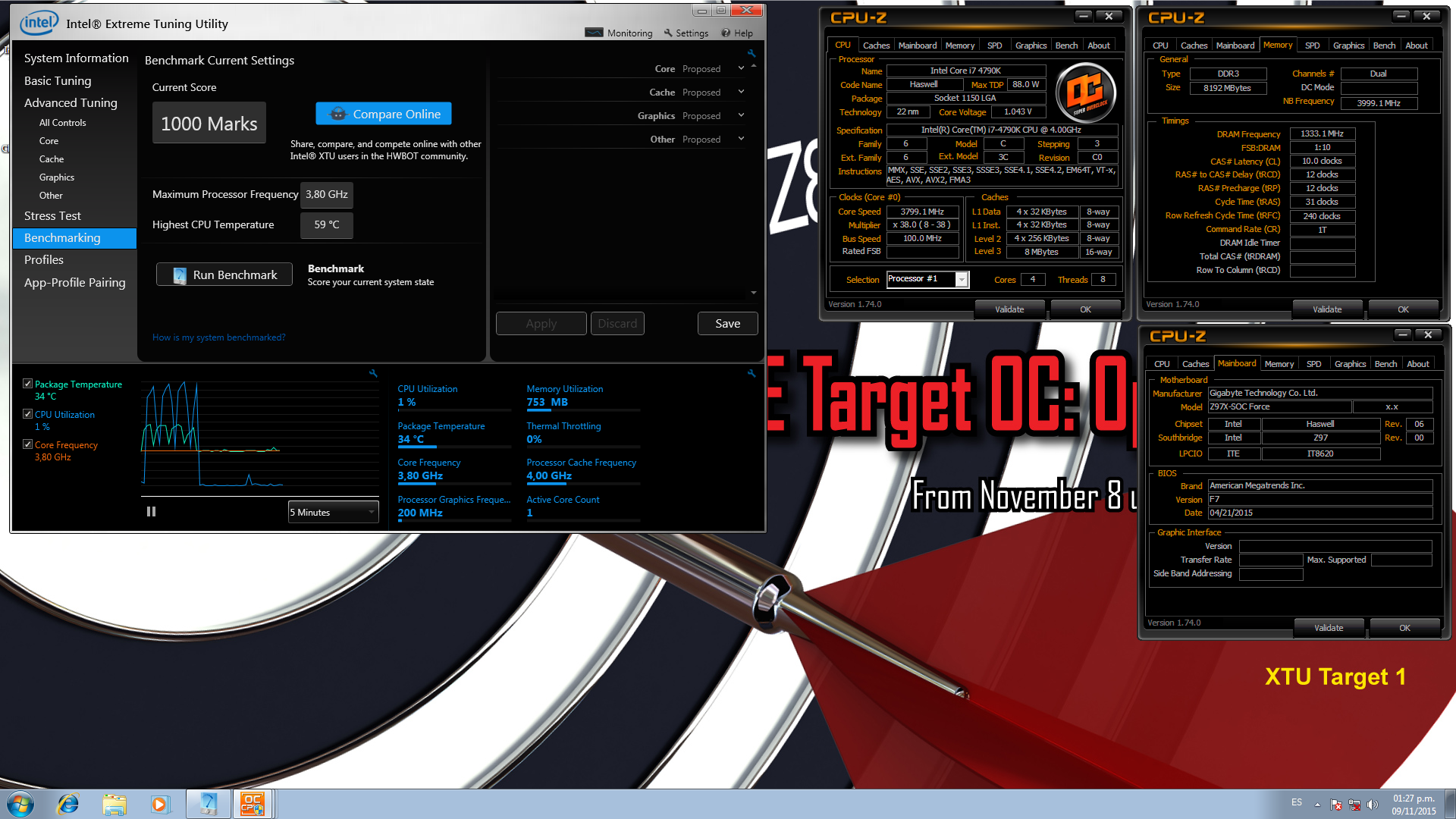Open the ES language indicator
Viewport: 1456px width, 819px height.
pyautogui.click(x=1297, y=802)
